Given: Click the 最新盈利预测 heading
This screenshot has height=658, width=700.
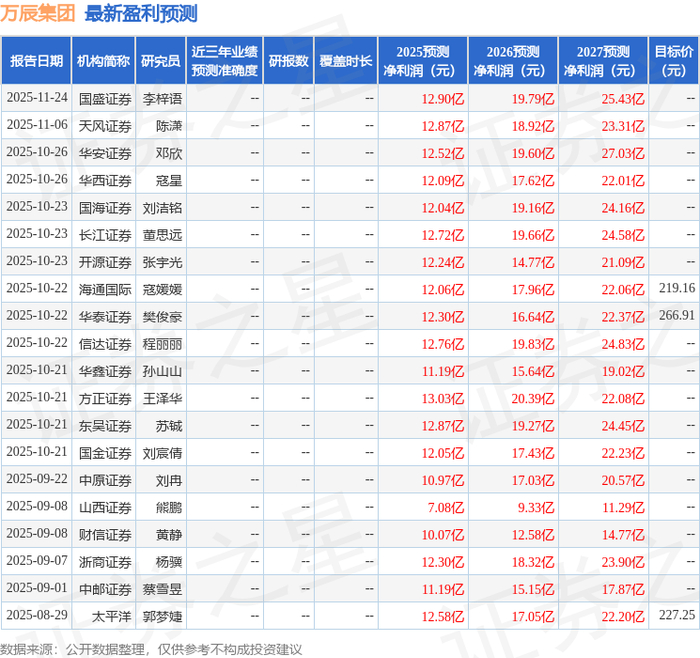Looking at the screenshot, I should pos(141,13).
